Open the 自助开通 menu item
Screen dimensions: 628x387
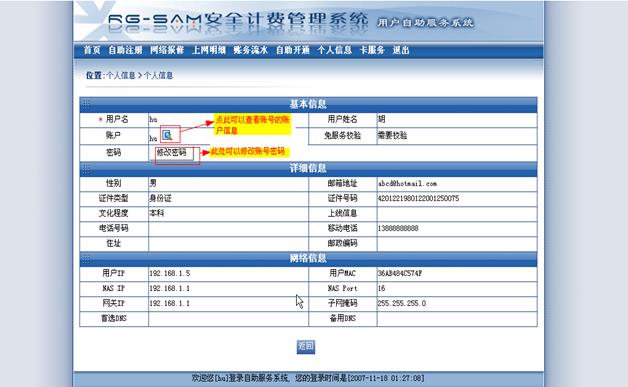click(x=293, y=50)
